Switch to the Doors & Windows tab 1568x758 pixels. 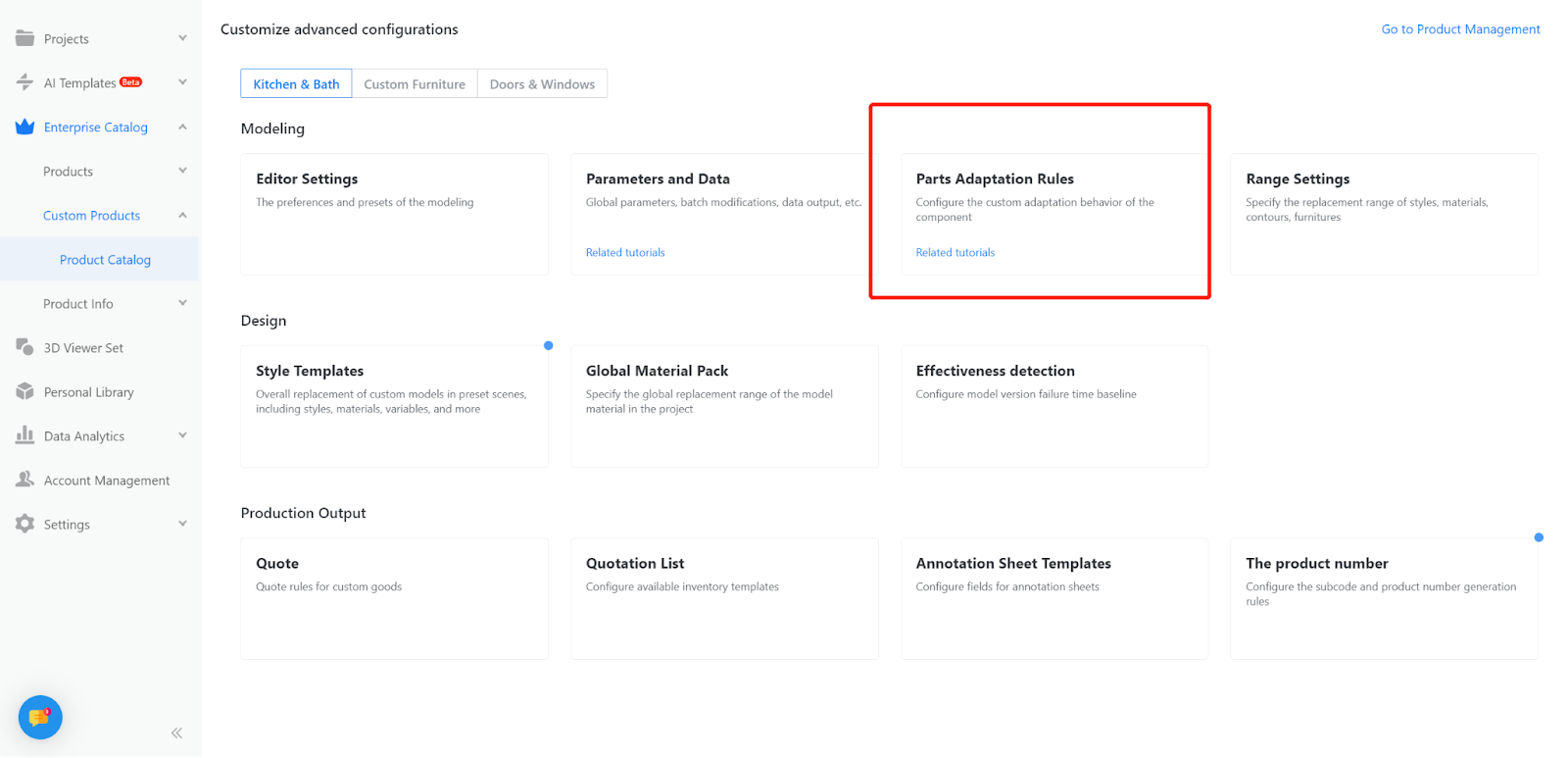tap(542, 84)
